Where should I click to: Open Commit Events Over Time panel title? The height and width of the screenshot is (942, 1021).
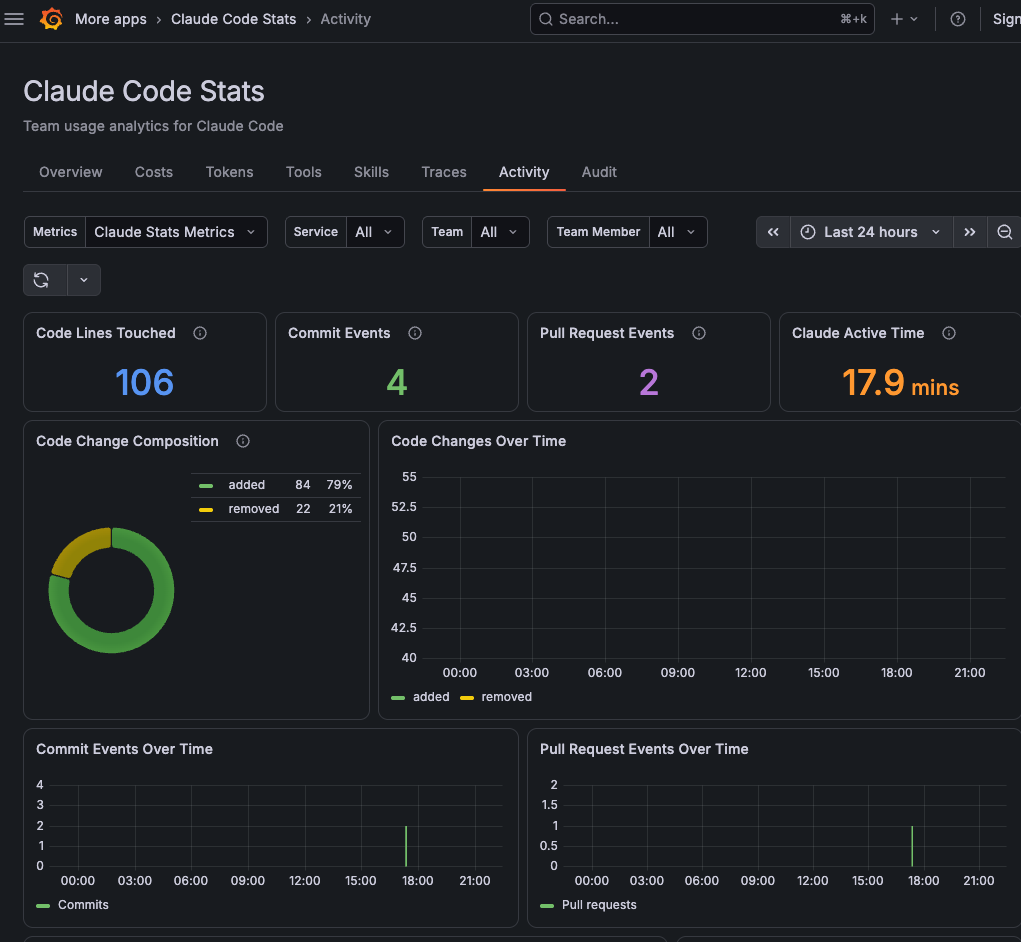(x=124, y=749)
